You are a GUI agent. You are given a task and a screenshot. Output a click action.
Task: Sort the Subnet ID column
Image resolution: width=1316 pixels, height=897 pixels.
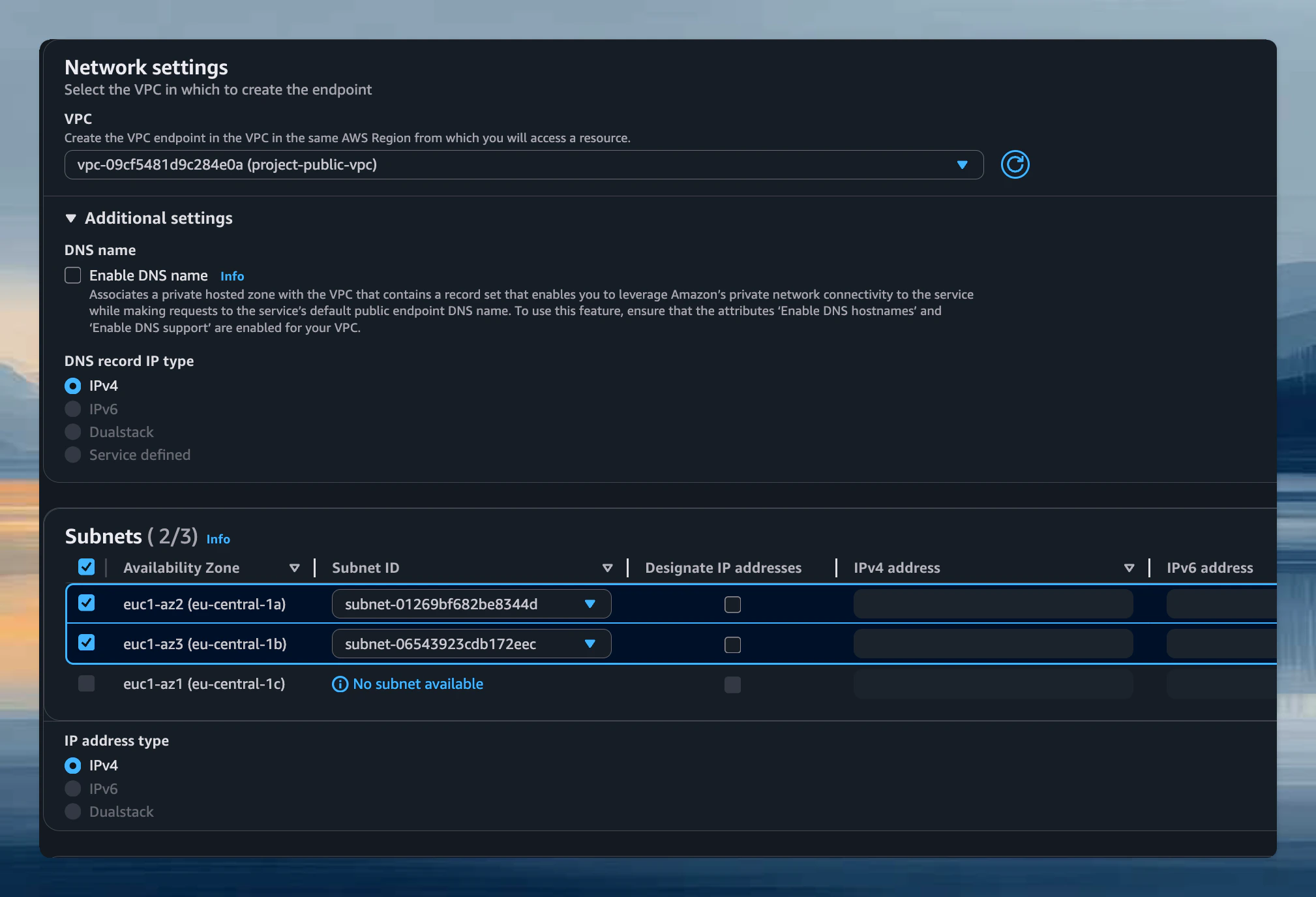point(608,568)
